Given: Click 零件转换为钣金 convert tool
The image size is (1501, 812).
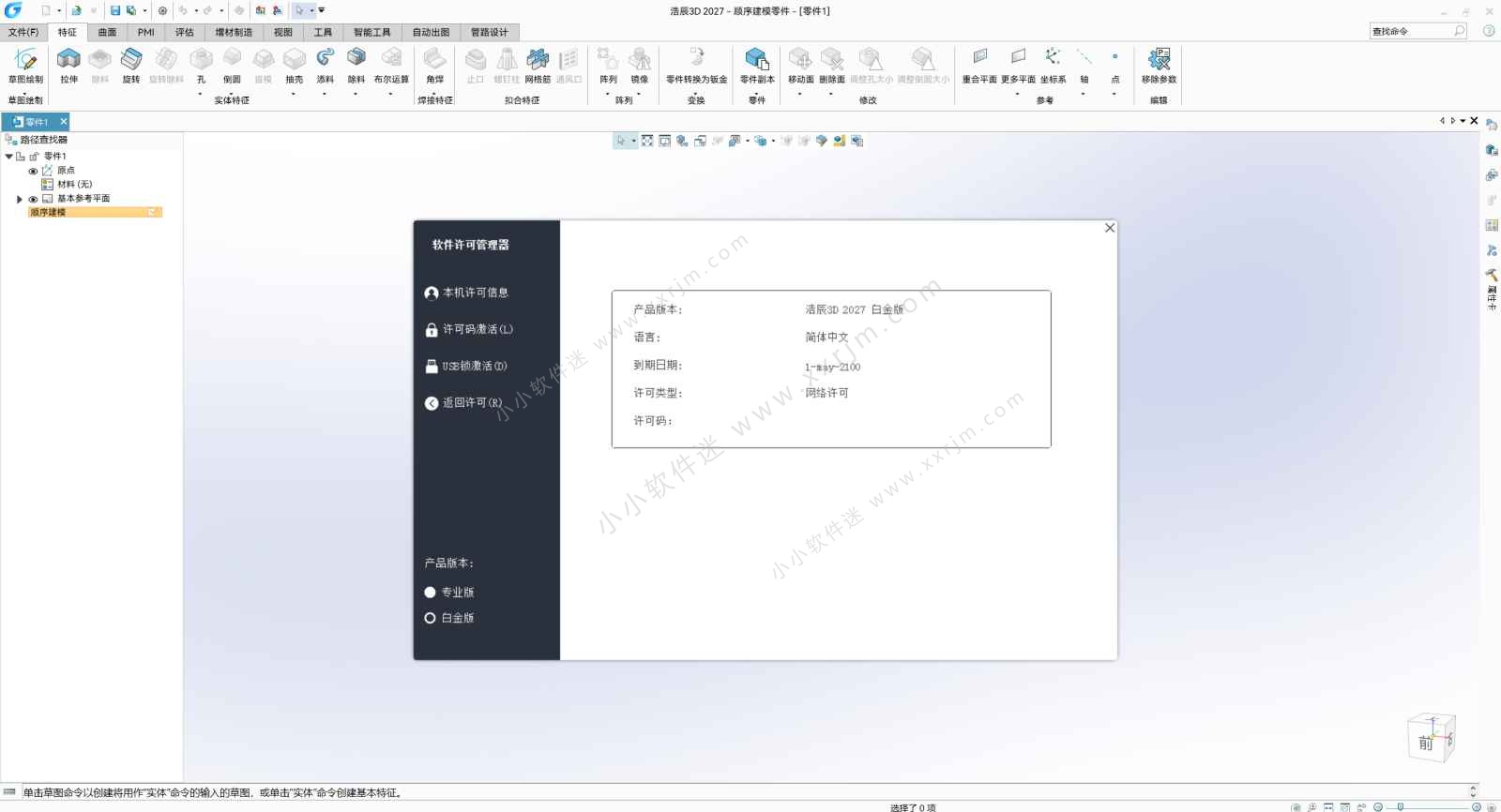Looking at the screenshot, I should point(697,65).
